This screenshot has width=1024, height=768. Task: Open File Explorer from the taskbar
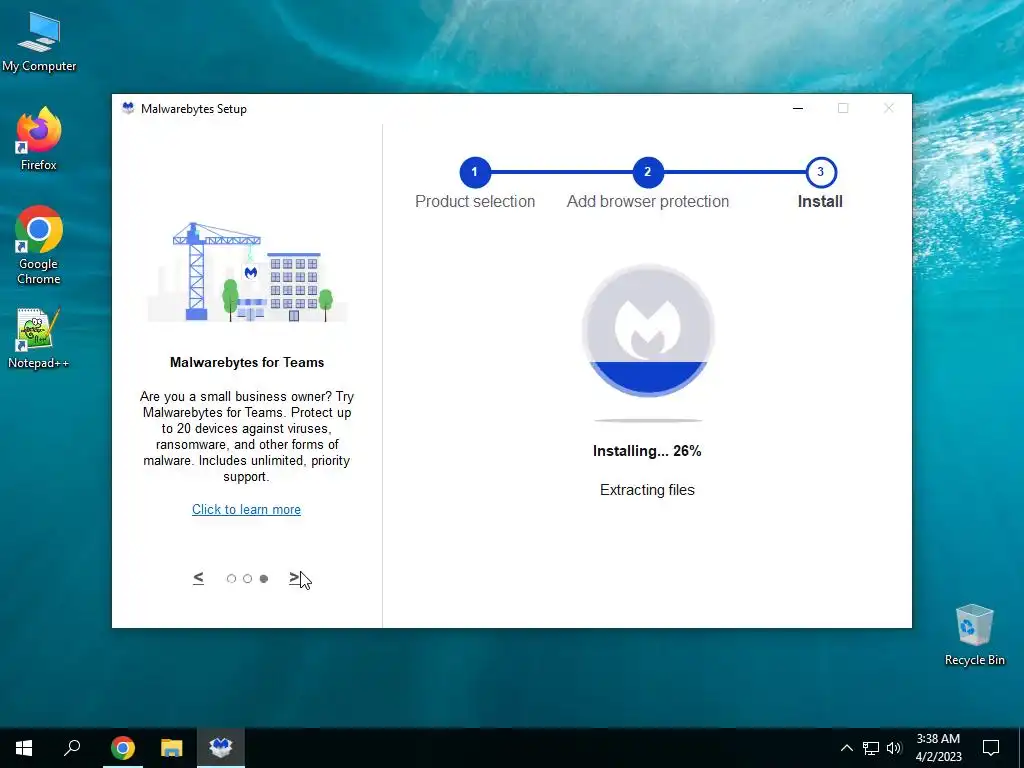[x=172, y=748]
